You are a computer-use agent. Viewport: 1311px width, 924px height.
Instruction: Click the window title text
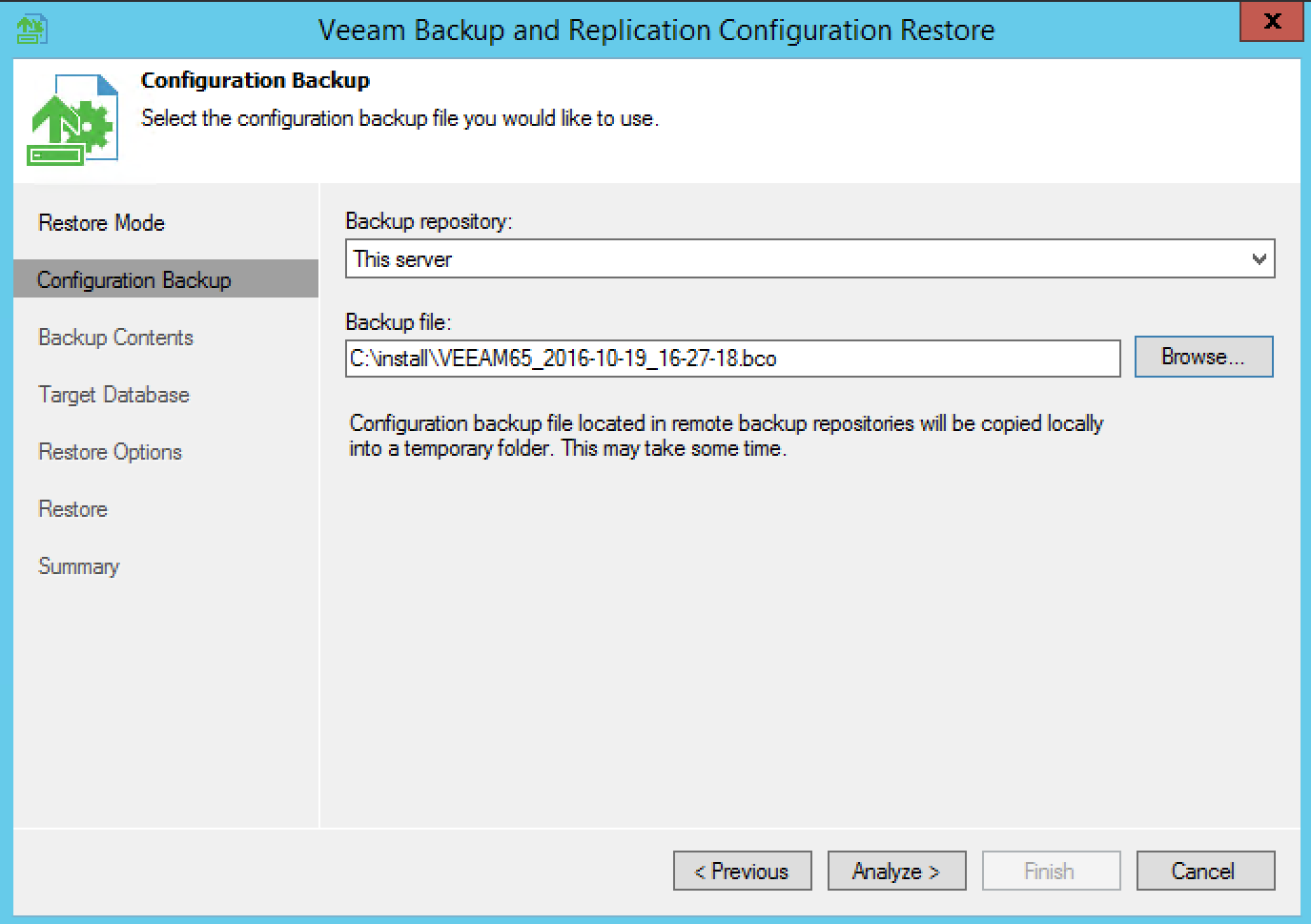tap(656, 30)
